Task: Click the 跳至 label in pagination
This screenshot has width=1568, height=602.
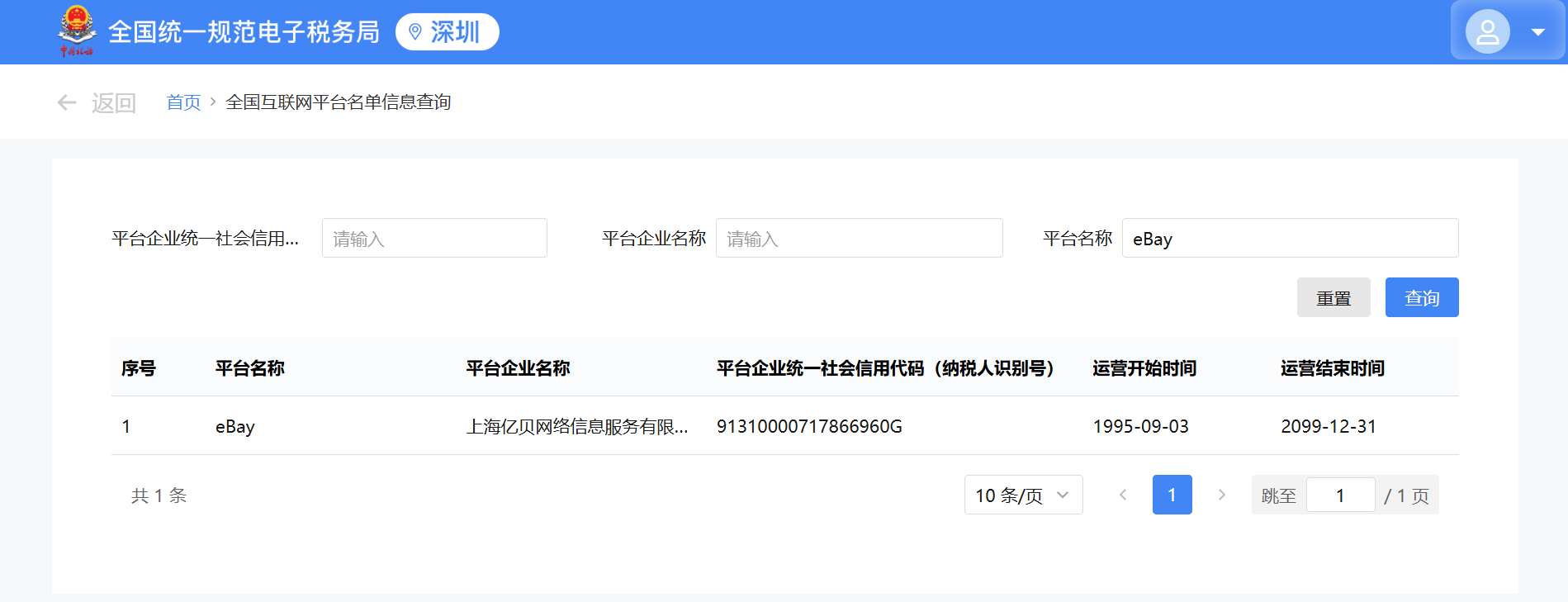Action: coord(1279,495)
